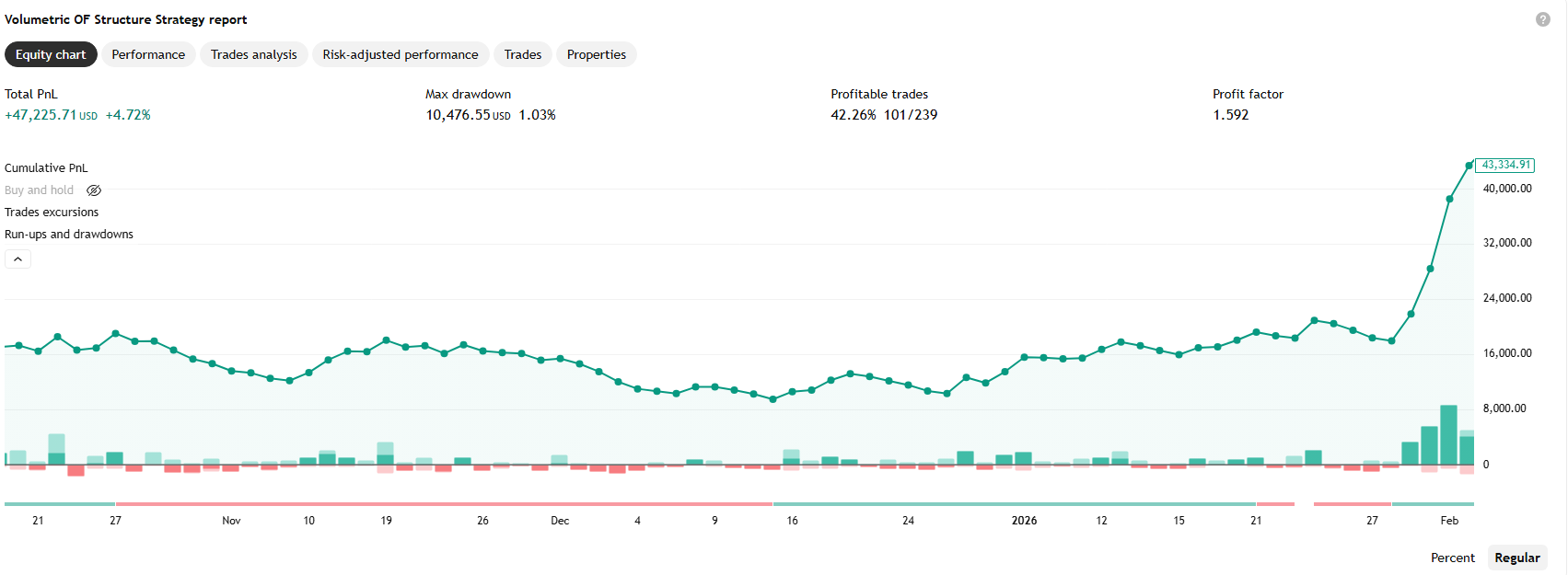1568x575 pixels.
Task: Toggle the Buy and hold eye icon
Action: [94, 190]
